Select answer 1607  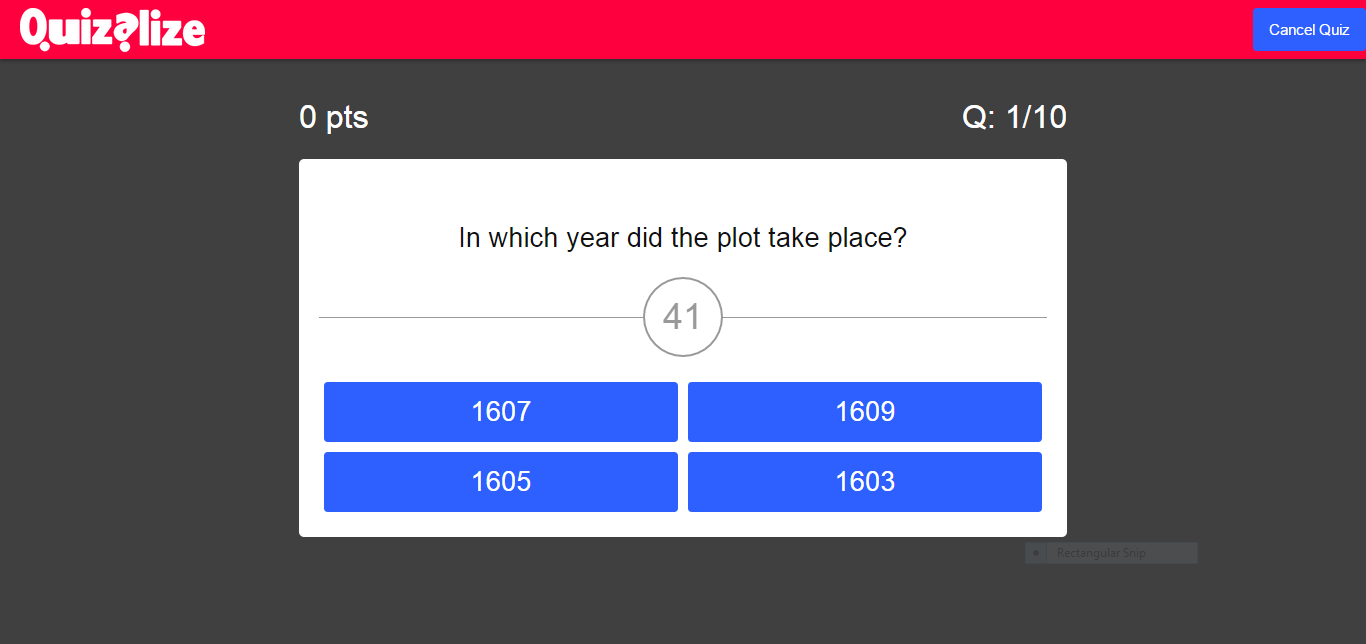500,411
